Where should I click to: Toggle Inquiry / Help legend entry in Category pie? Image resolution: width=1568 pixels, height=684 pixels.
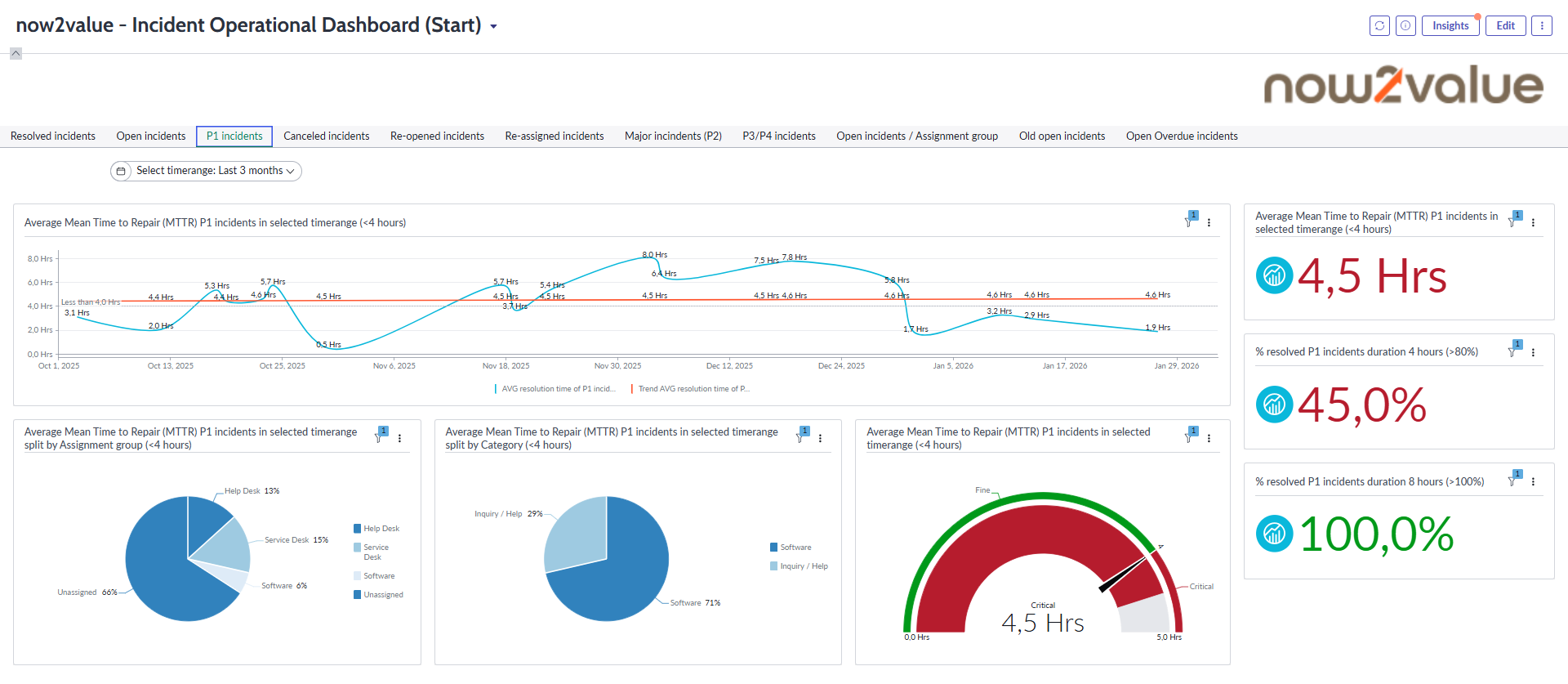(799, 566)
